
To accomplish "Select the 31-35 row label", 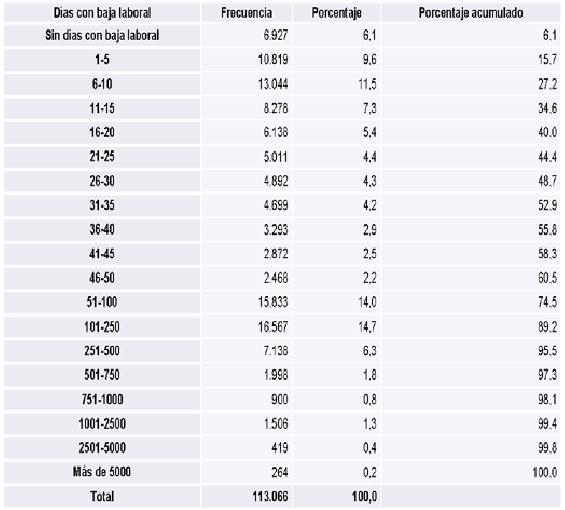I will click(102, 205).
